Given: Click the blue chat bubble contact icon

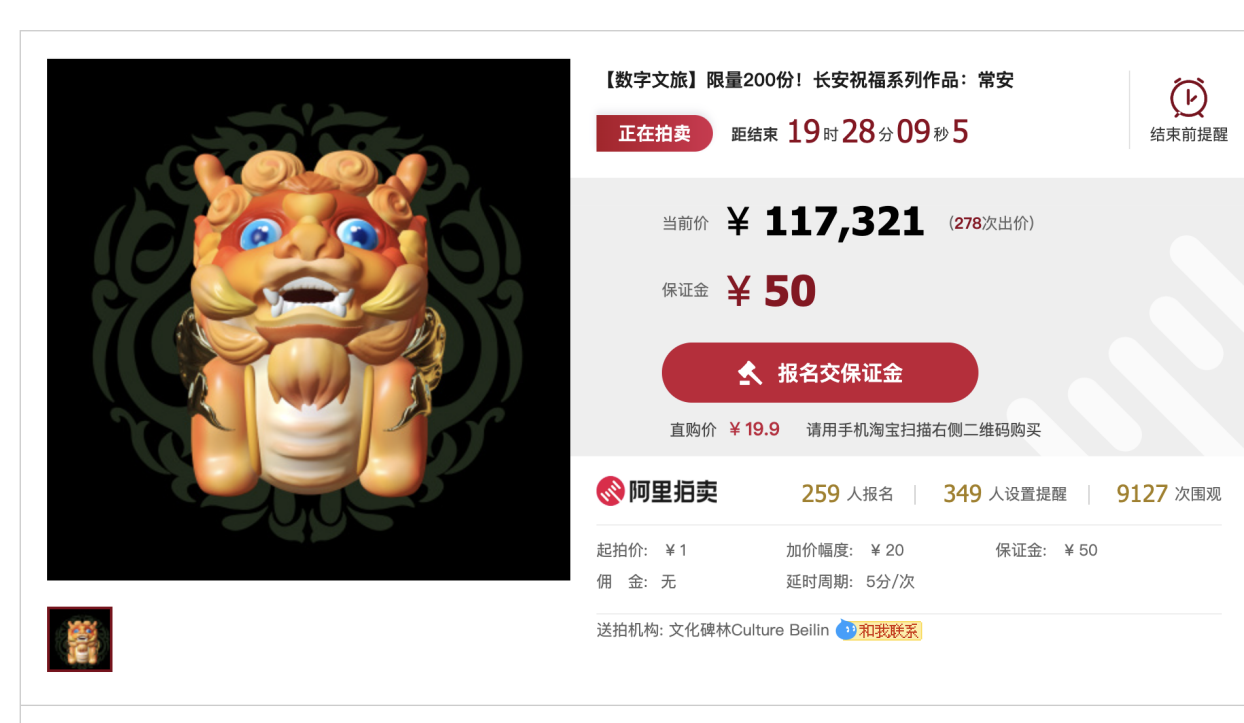Looking at the screenshot, I should click(846, 631).
